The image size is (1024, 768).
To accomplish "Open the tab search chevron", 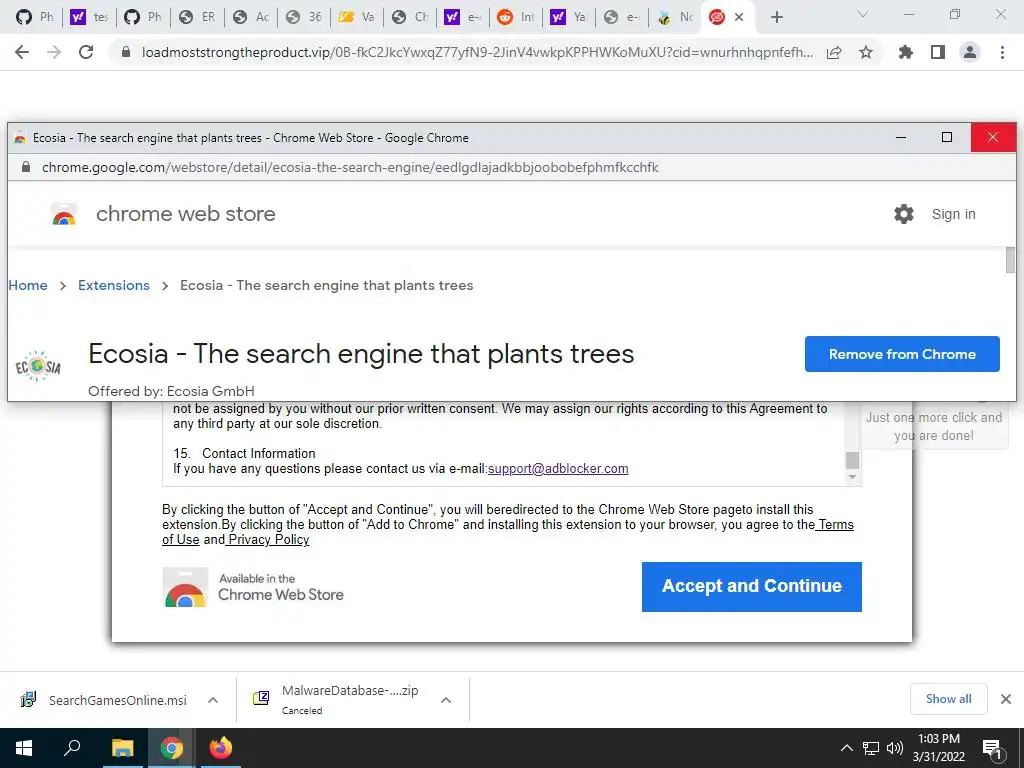I will point(863,14).
